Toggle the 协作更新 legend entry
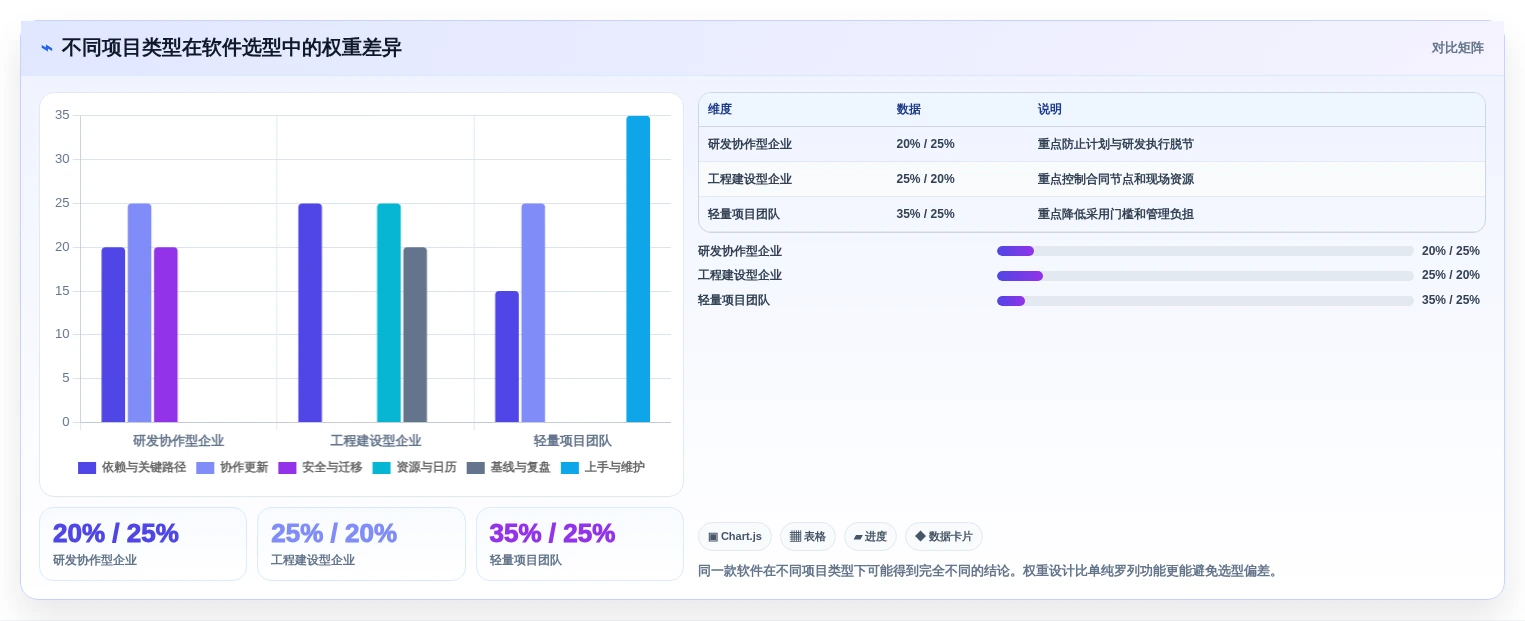This screenshot has height=621, width=1525. click(x=232, y=468)
